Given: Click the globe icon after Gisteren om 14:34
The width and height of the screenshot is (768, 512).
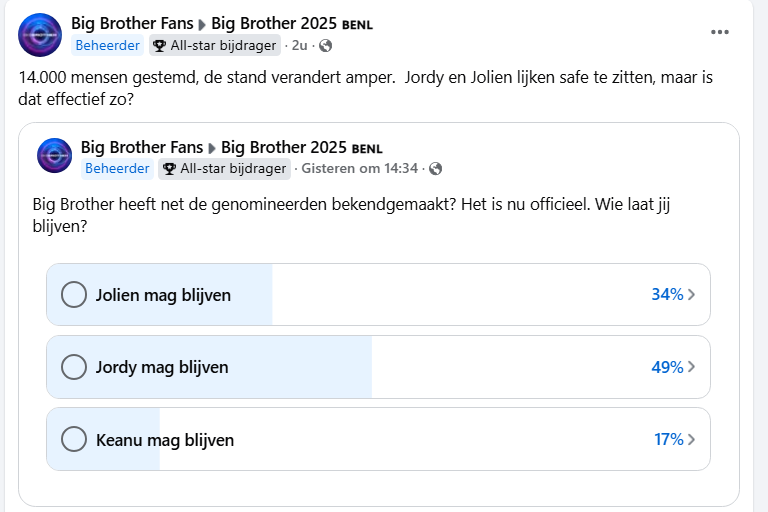Looking at the screenshot, I should tap(435, 169).
